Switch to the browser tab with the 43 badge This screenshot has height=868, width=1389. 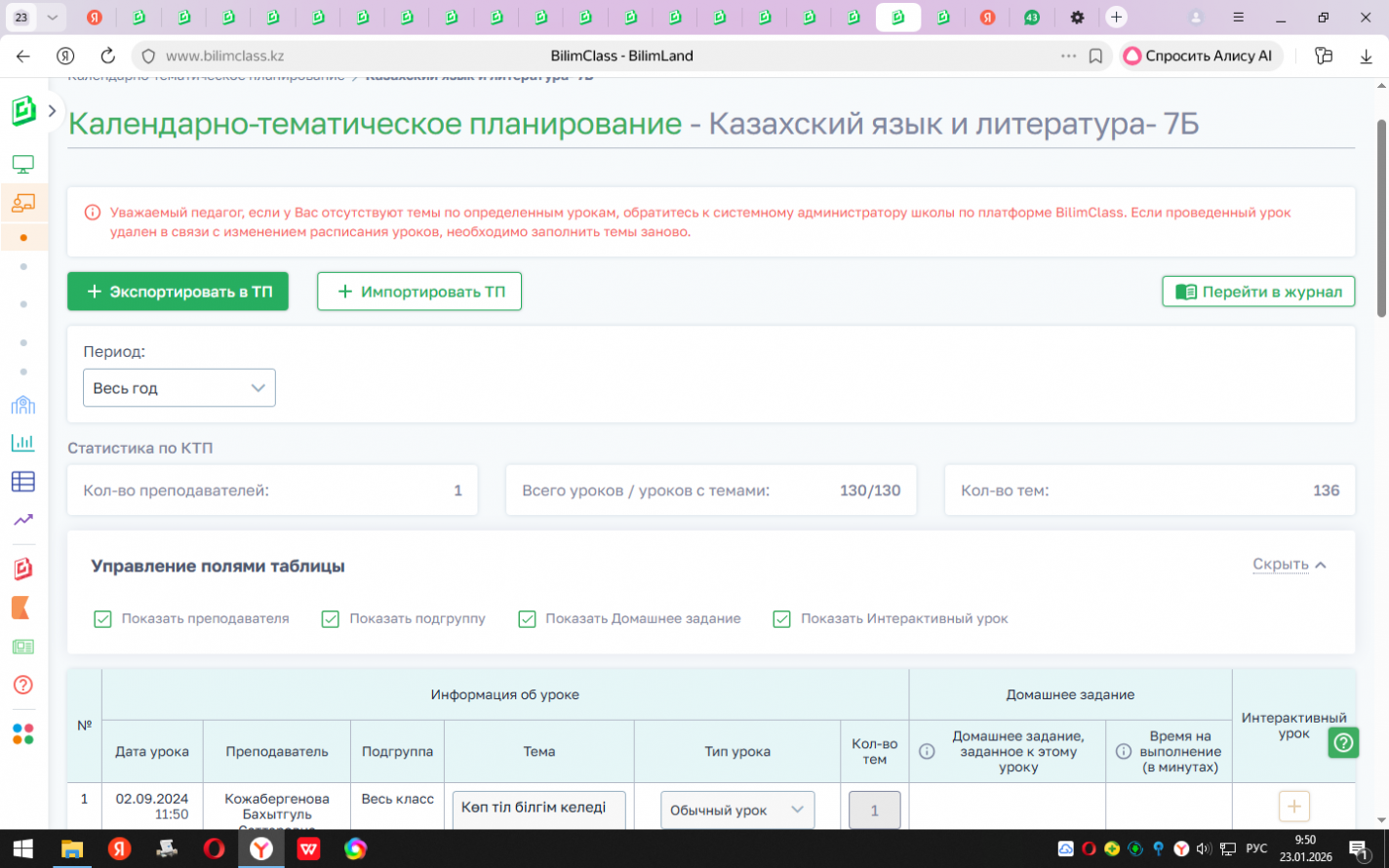point(1031,18)
